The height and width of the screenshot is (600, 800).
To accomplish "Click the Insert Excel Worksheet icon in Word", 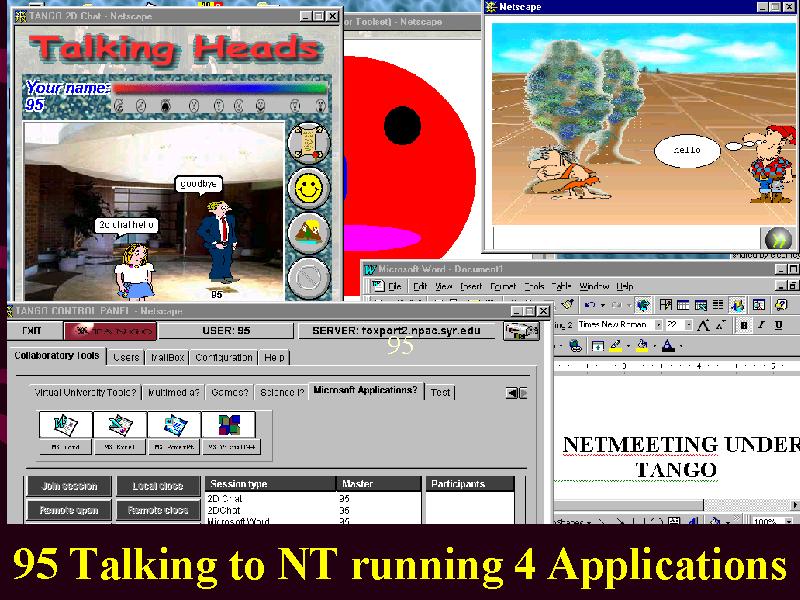I will click(x=700, y=305).
